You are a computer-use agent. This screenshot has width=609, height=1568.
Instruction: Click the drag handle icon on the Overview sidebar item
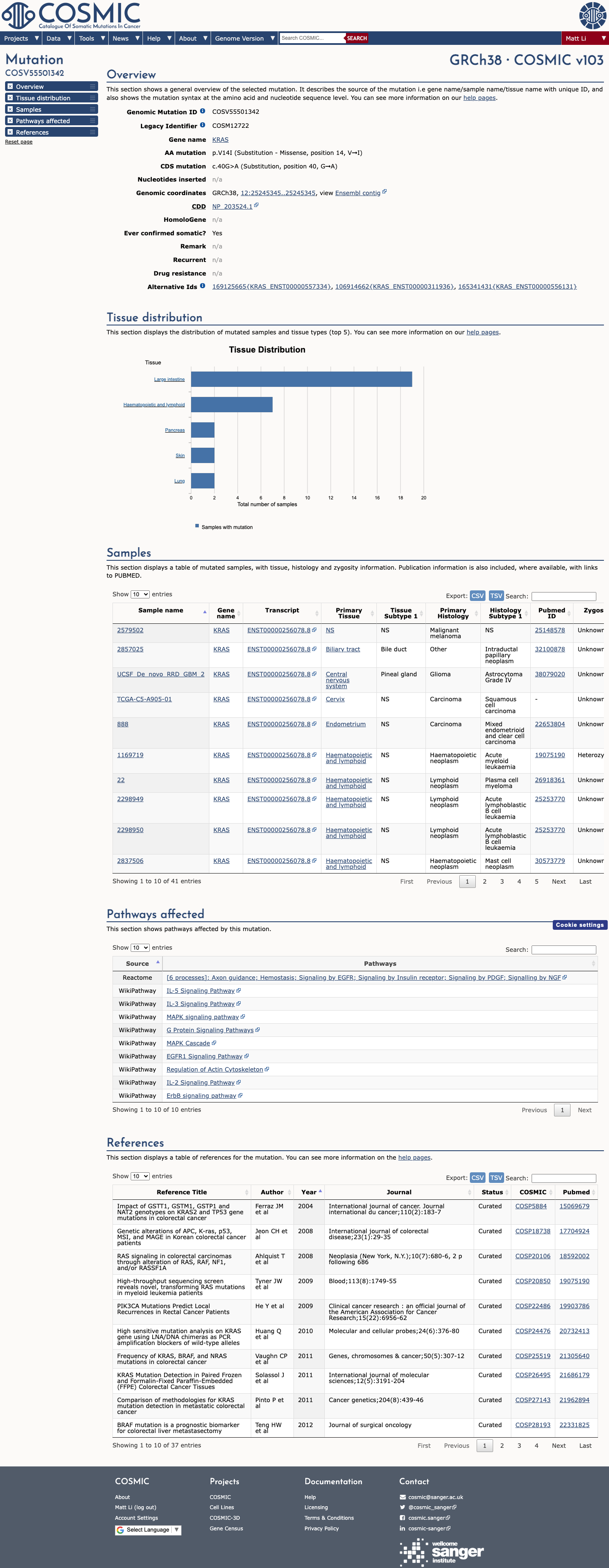point(93,86)
